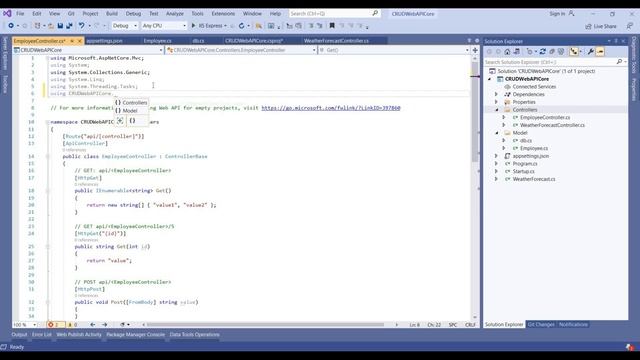Click the Visual Studio logo icon
Screen dimensions: 640x360
(x=7, y=13)
